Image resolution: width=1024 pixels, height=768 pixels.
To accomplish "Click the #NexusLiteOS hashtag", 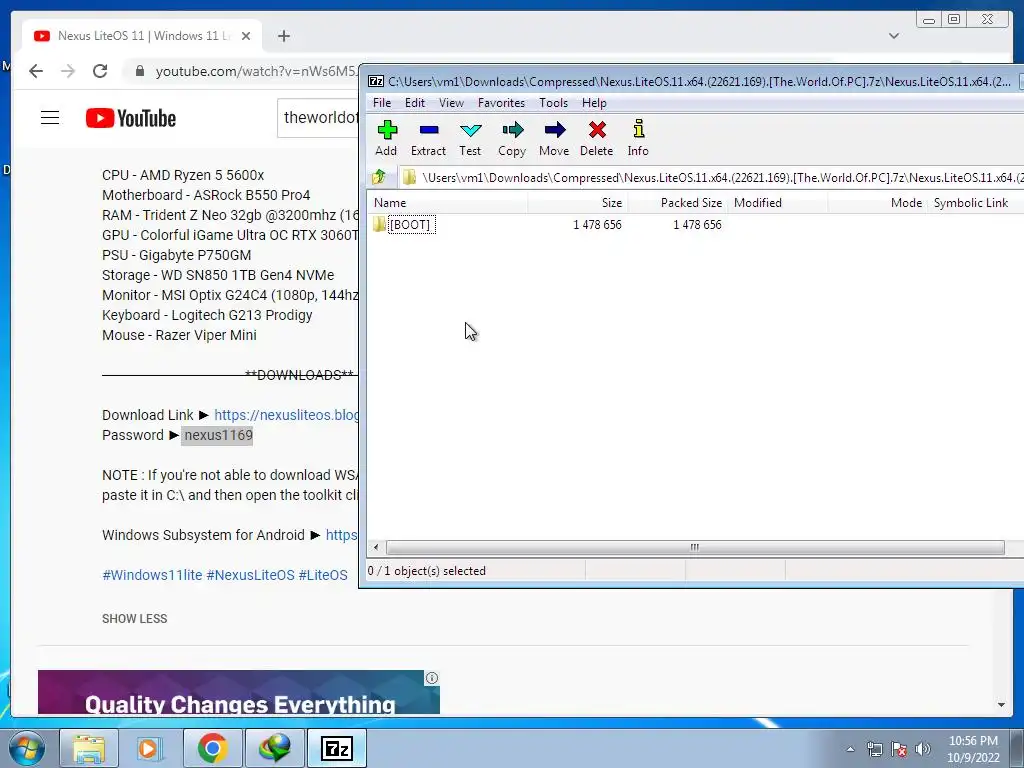I will (251, 575).
